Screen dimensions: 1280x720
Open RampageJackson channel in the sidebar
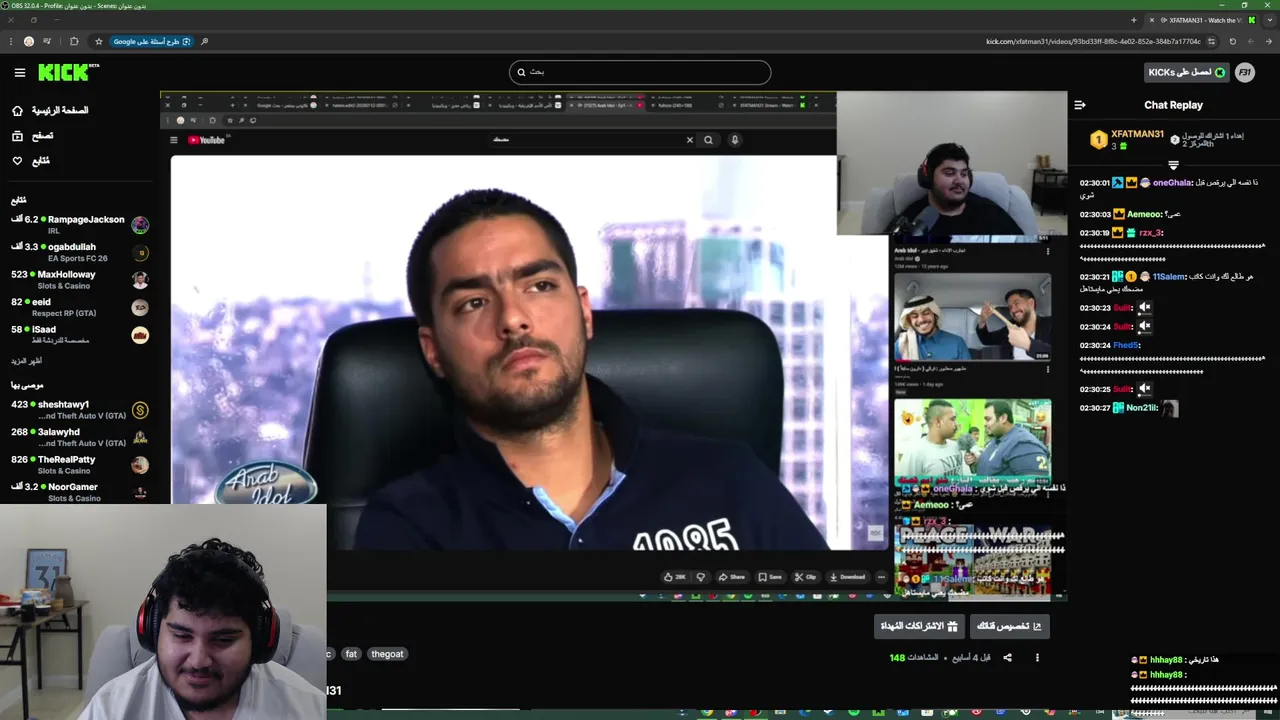point(80,225)
